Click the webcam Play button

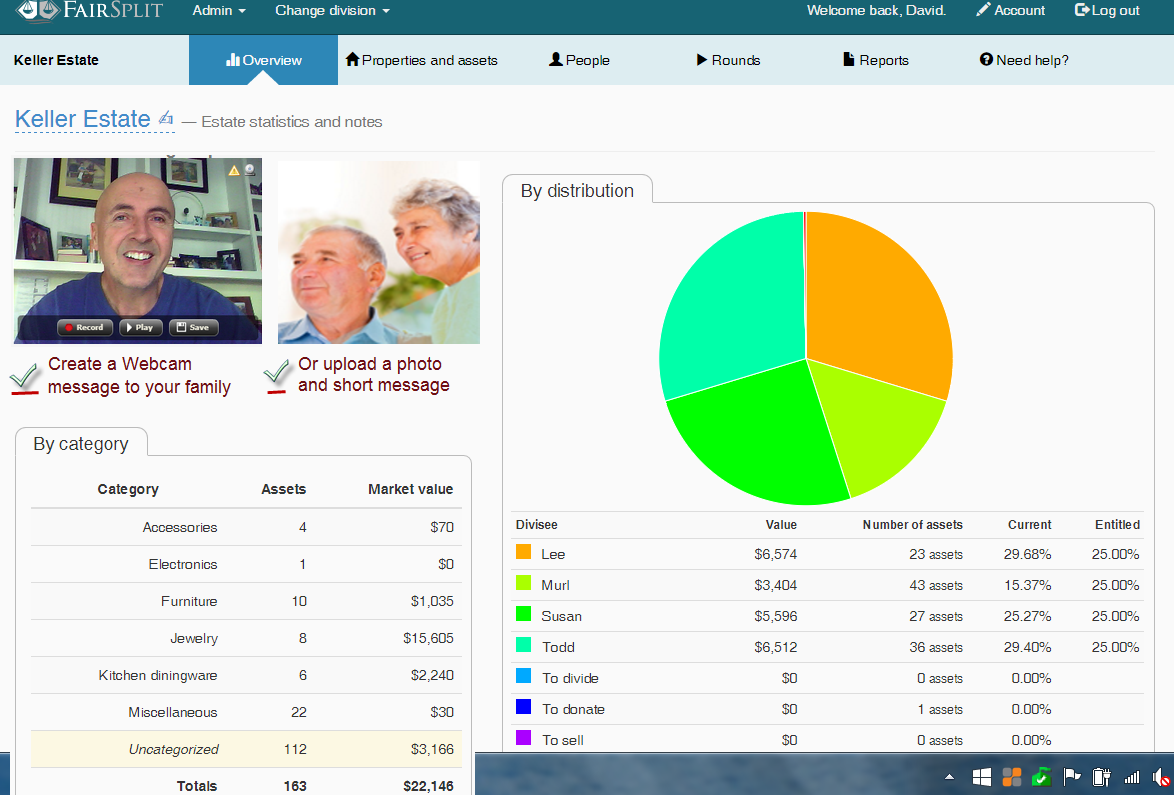[x=141, y=327]
